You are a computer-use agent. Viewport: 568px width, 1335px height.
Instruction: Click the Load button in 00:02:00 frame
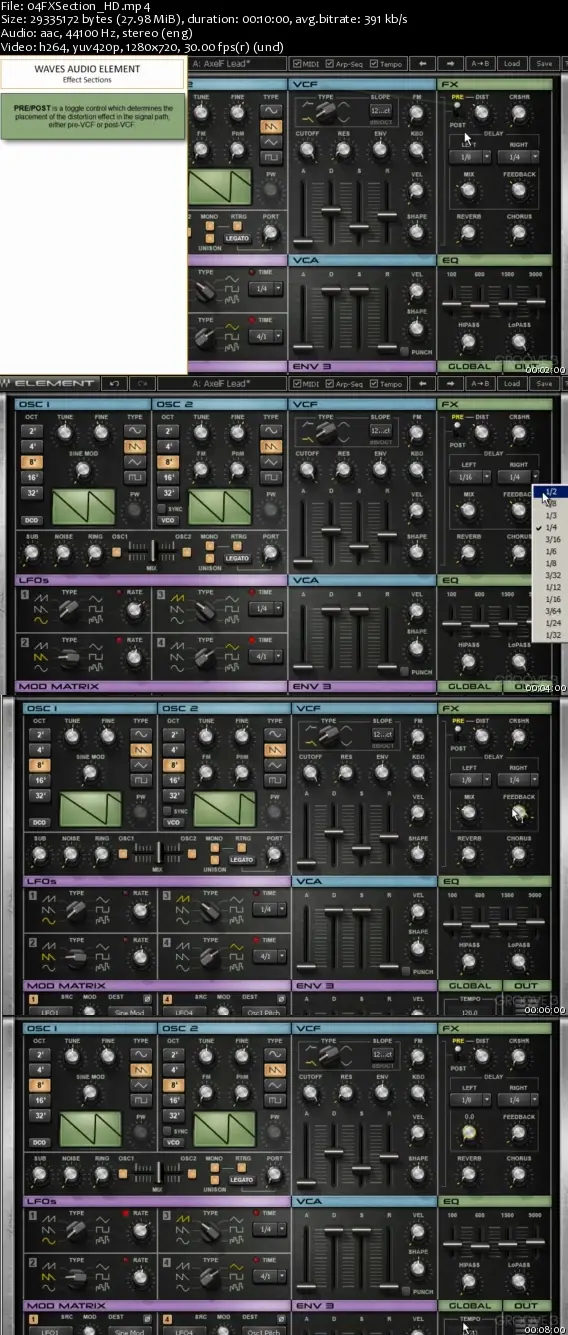coord(513,63)
